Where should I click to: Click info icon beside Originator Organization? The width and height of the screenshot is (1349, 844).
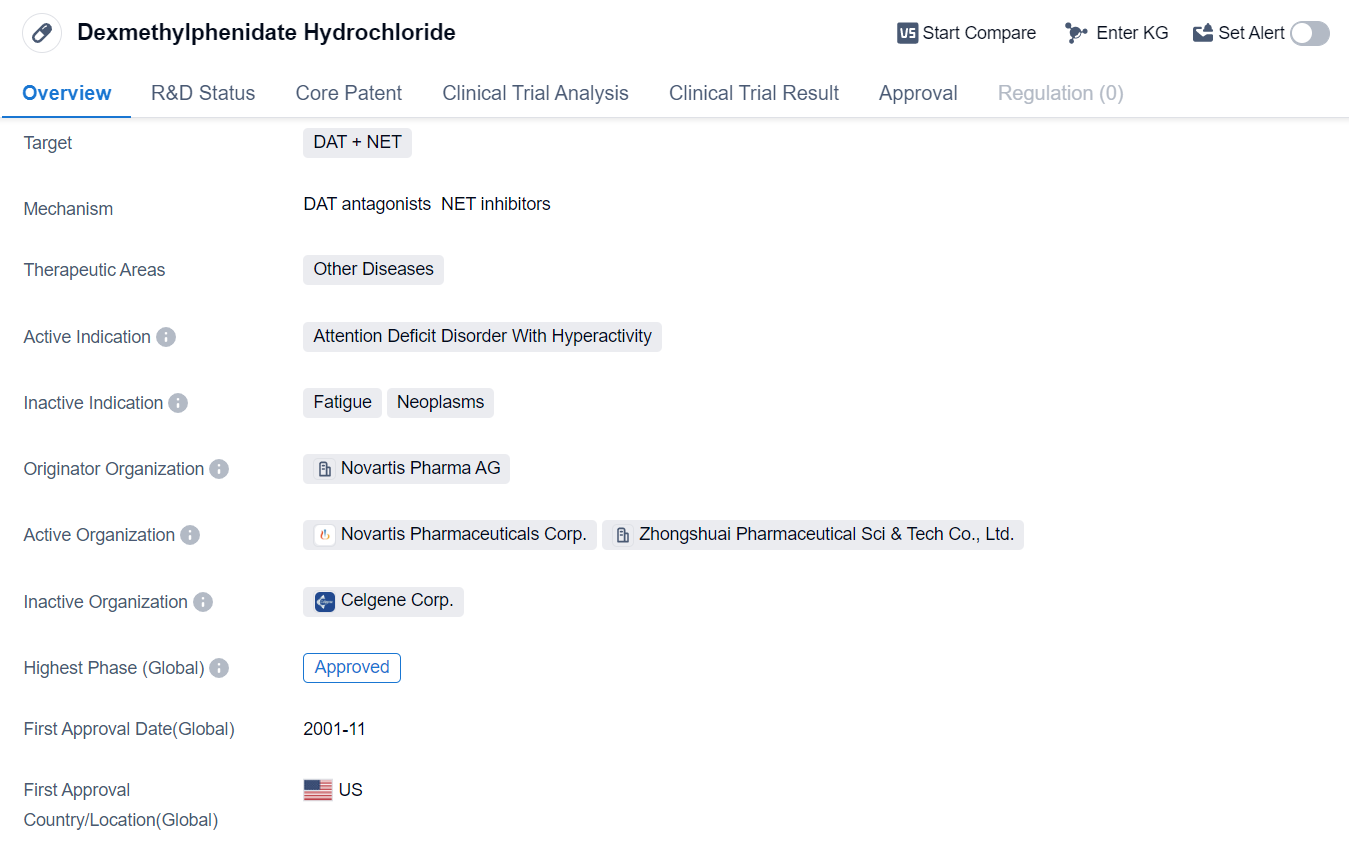coord(219,469)
